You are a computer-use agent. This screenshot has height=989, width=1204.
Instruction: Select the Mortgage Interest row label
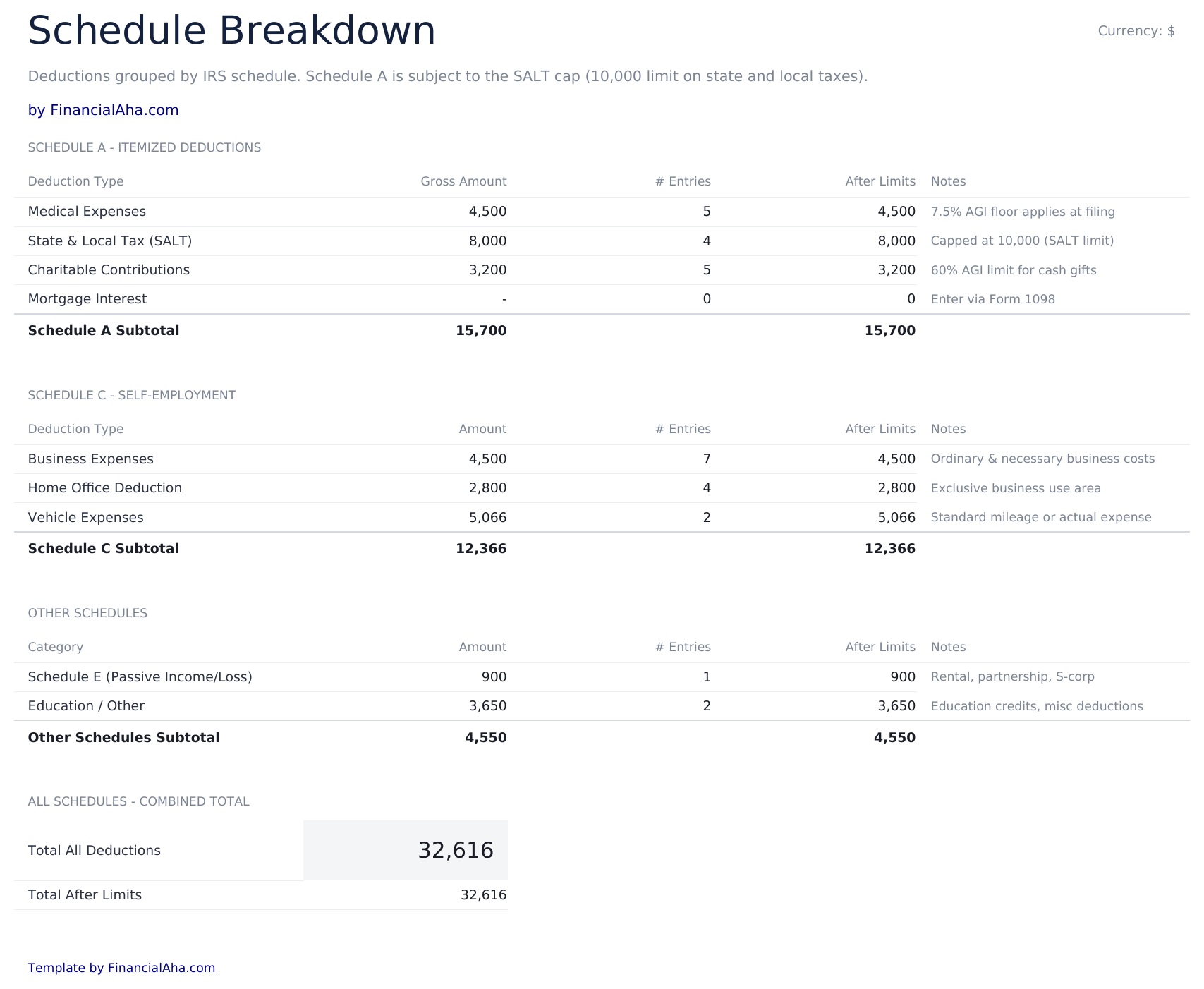coord(87,299)
